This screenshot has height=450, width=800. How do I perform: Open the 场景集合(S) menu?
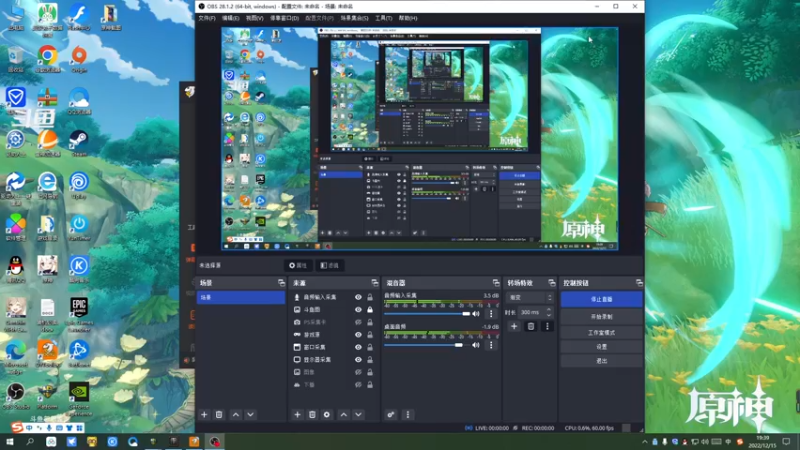(354, 18)
